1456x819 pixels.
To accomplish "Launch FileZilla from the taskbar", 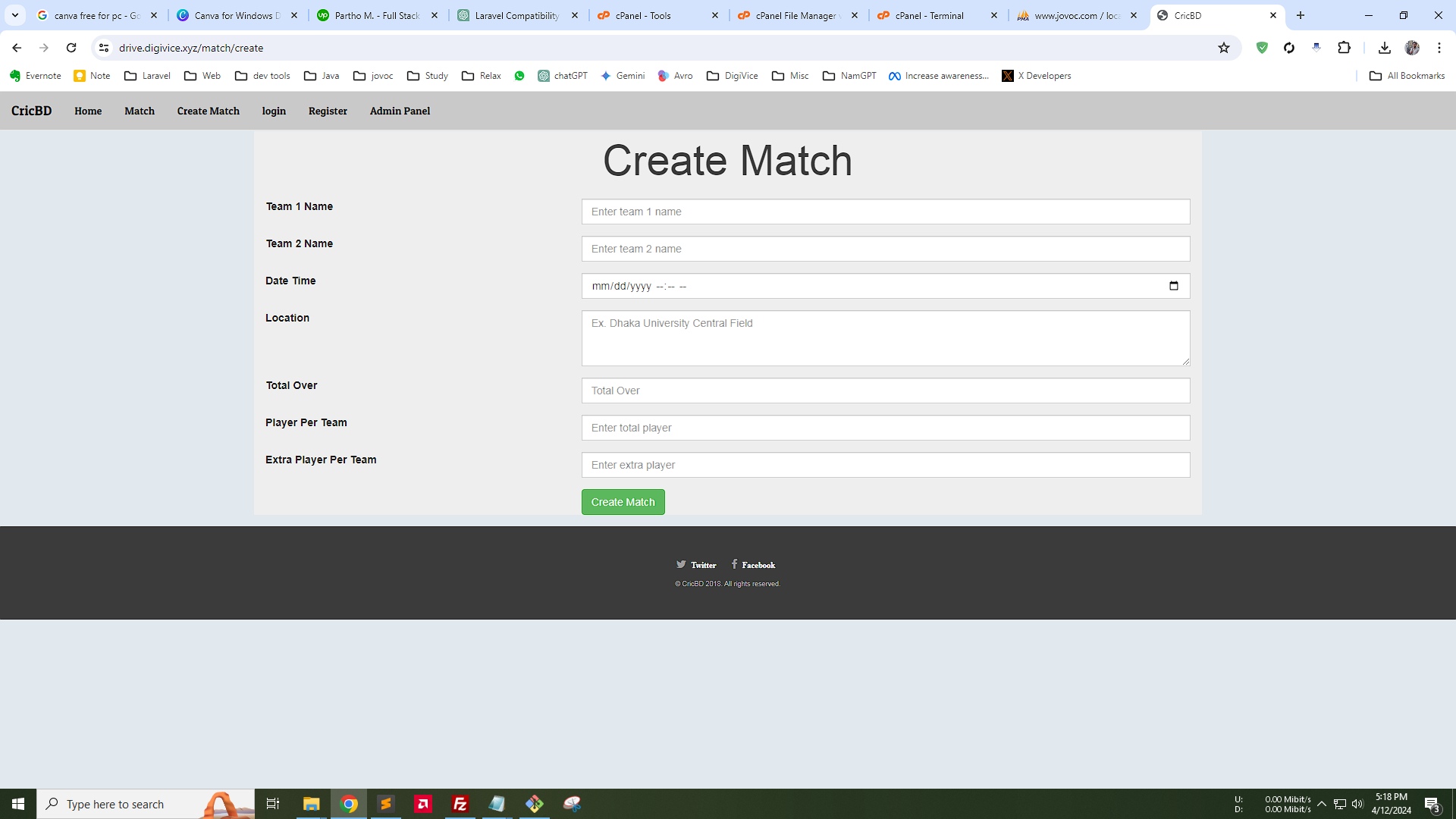I will (x=460, y=803).
